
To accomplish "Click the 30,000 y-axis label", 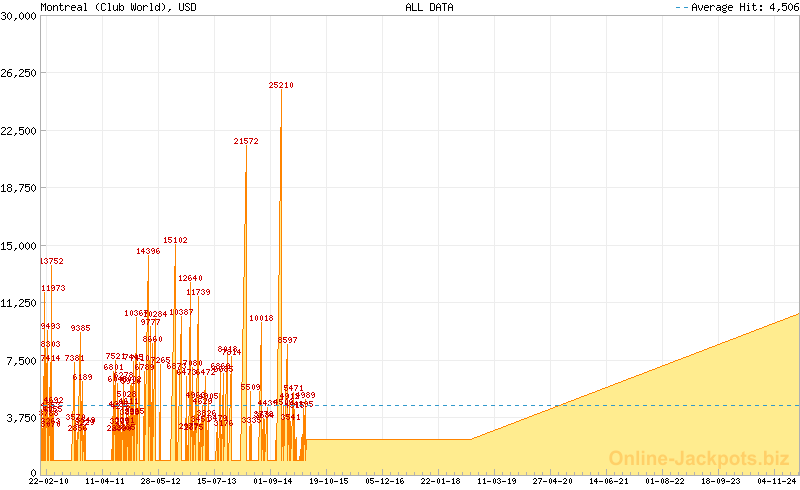I will point(18,16).
